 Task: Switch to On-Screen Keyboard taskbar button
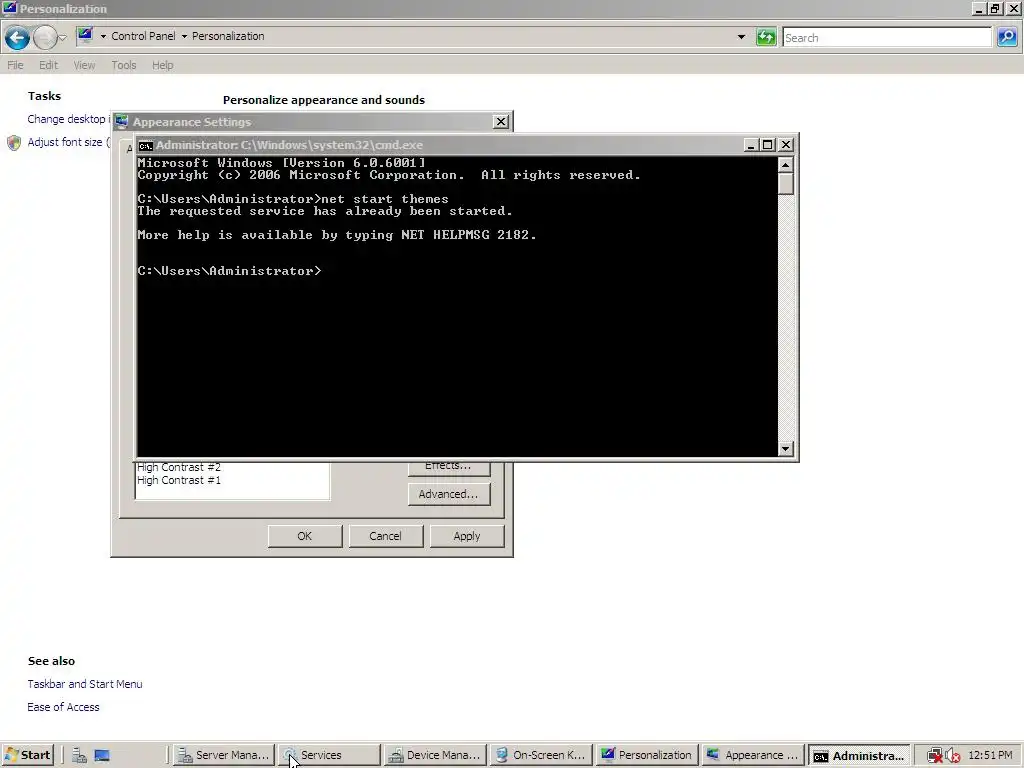coord(541,755)
